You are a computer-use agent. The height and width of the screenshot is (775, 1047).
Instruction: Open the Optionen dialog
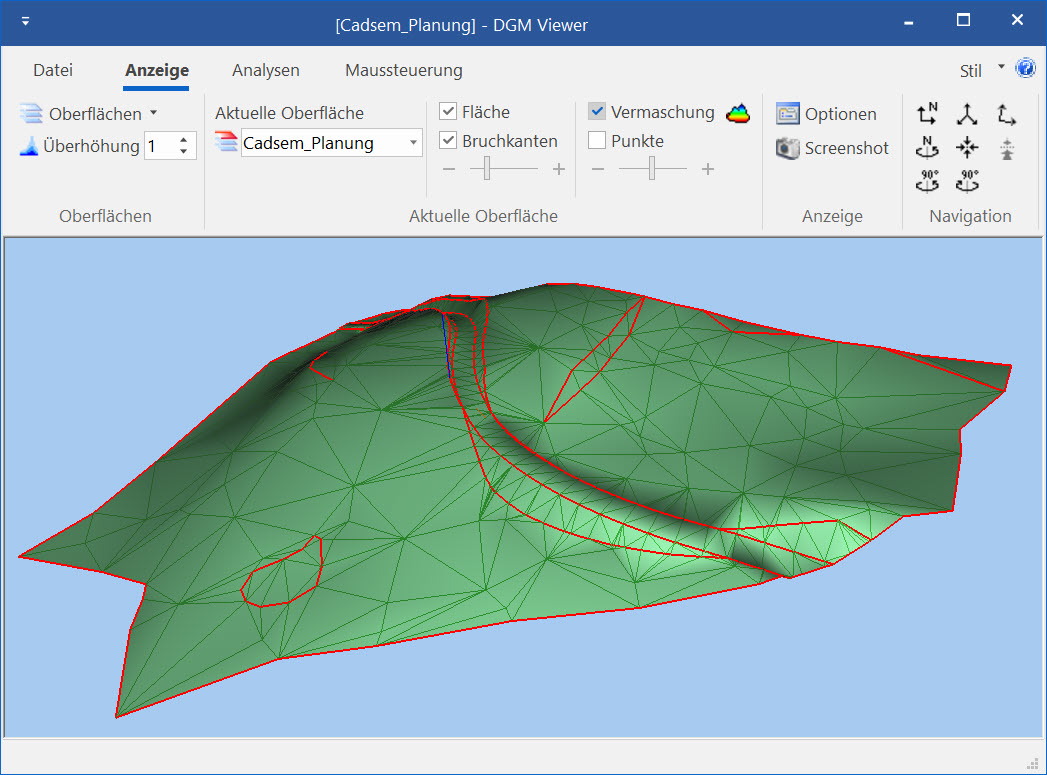pyautogui.click(x=828, y=114)
